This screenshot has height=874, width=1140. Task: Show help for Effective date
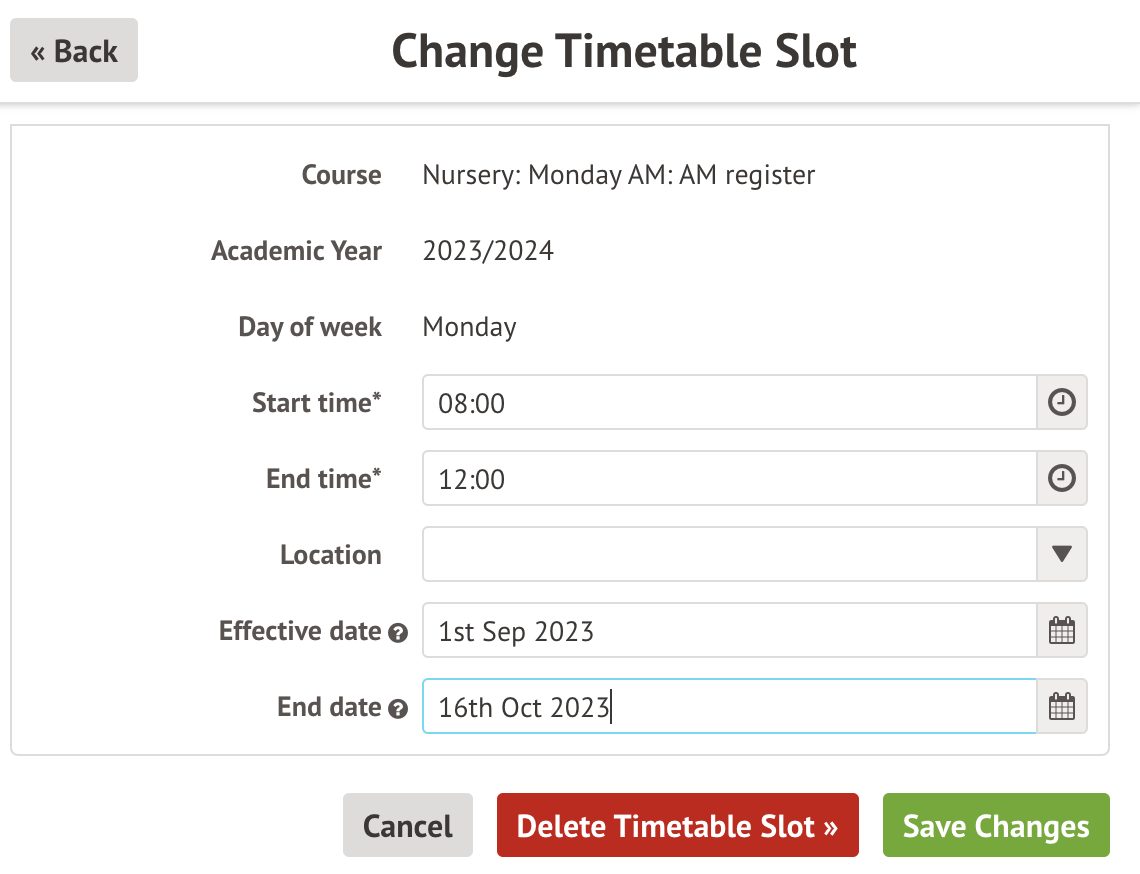[398, 633]
